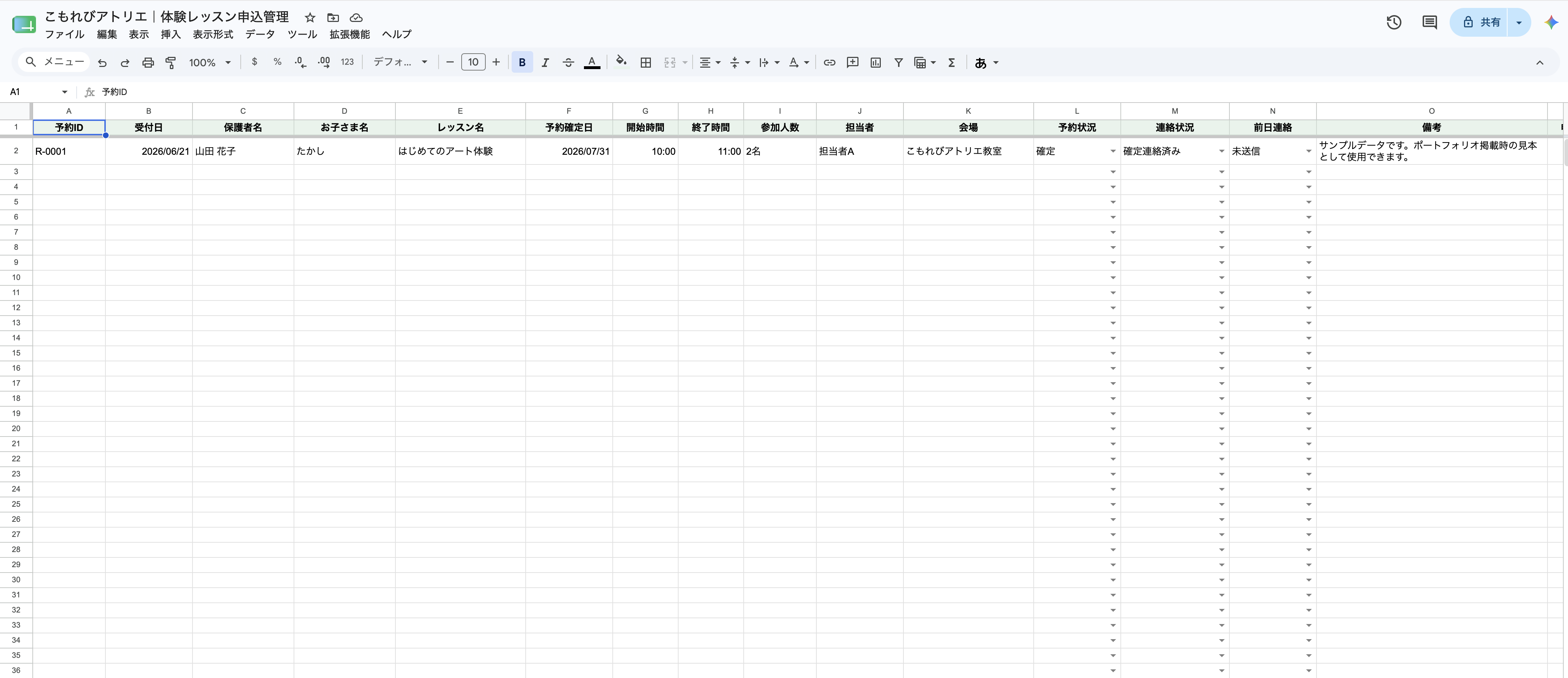The height and width of the screenshot is (678, 1568).
Task: Collapse the toolbar with chevron
Action: (x=1539, y=62)
